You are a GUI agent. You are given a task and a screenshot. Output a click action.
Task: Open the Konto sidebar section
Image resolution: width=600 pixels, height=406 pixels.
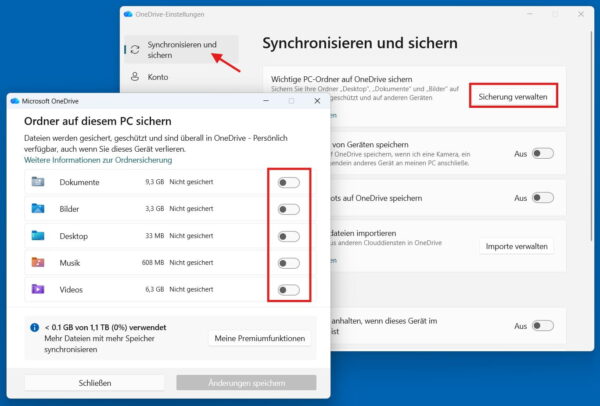(x=181, y=77)
